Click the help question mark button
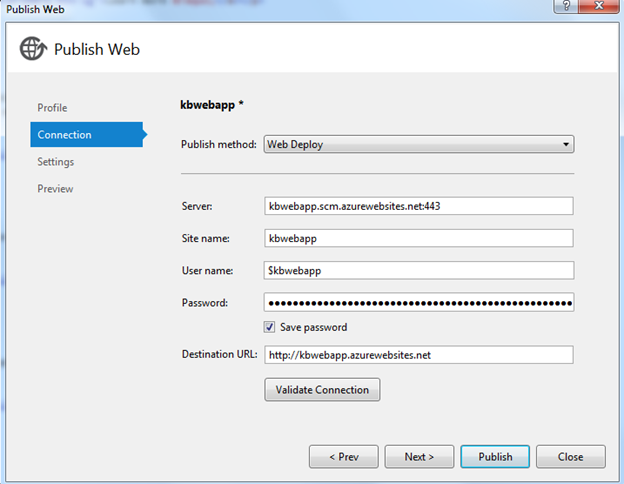The height and width of the screenshot is (484, 624). tap(566, 6)
